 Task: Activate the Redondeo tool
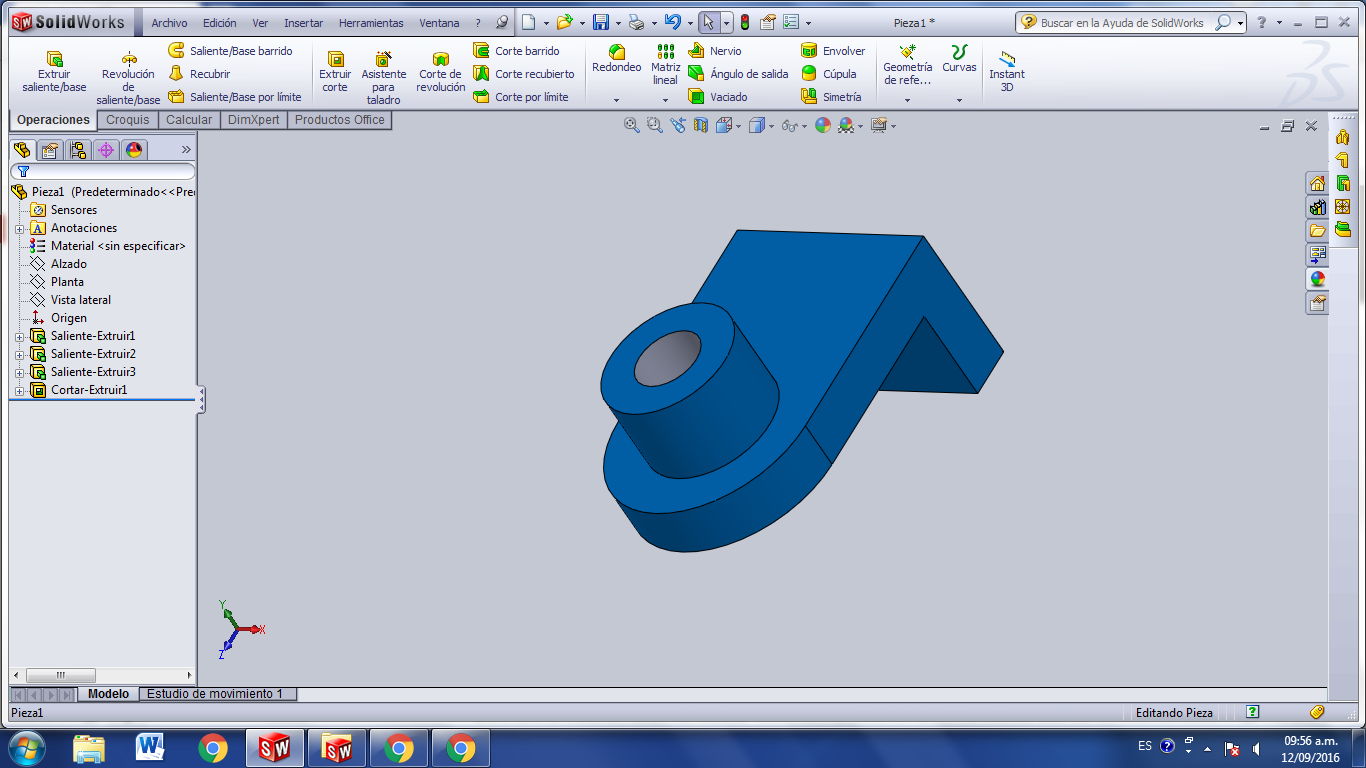(x=615, y=63)
